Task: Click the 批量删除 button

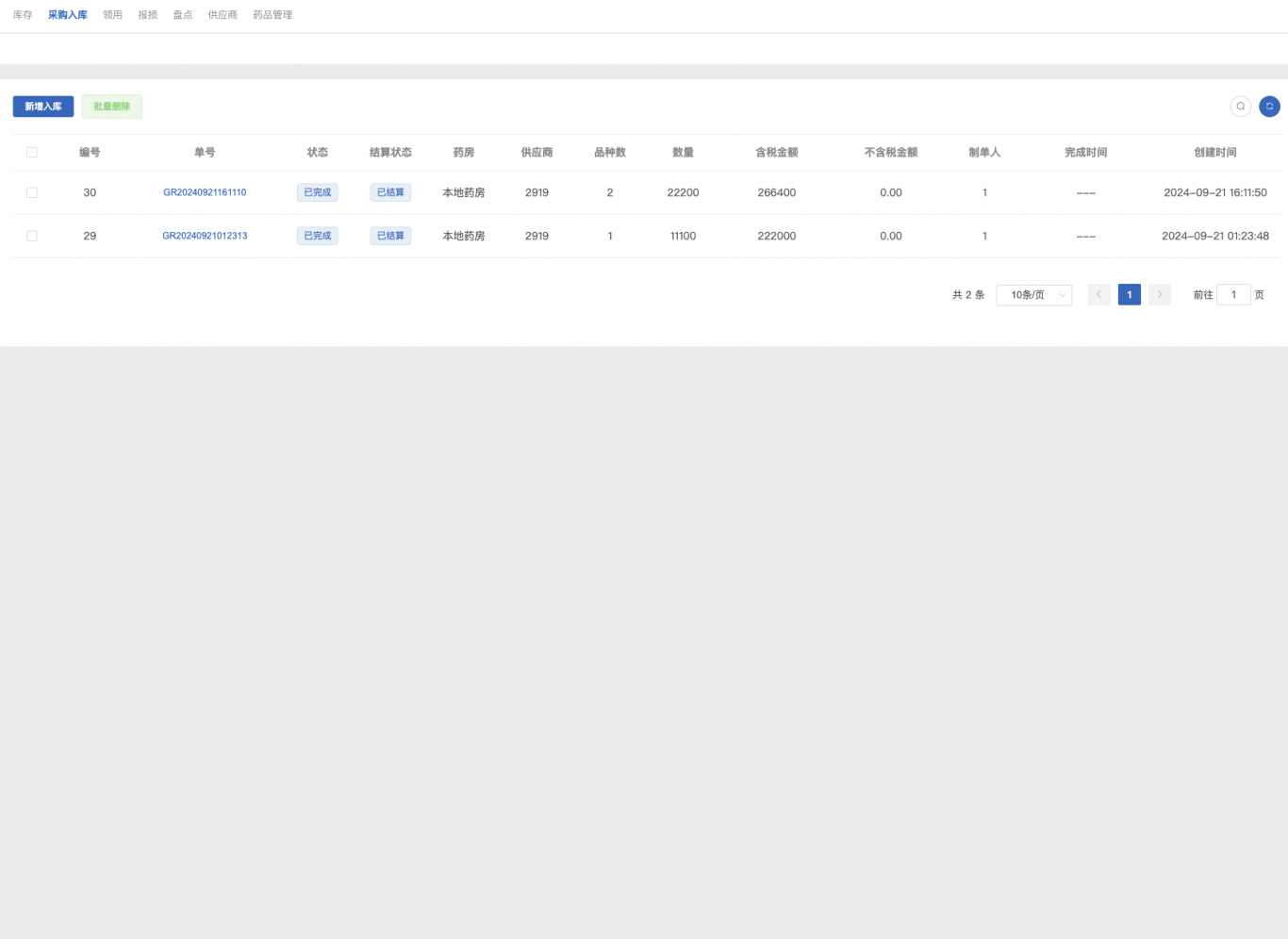Action: (x=112, y=107)
